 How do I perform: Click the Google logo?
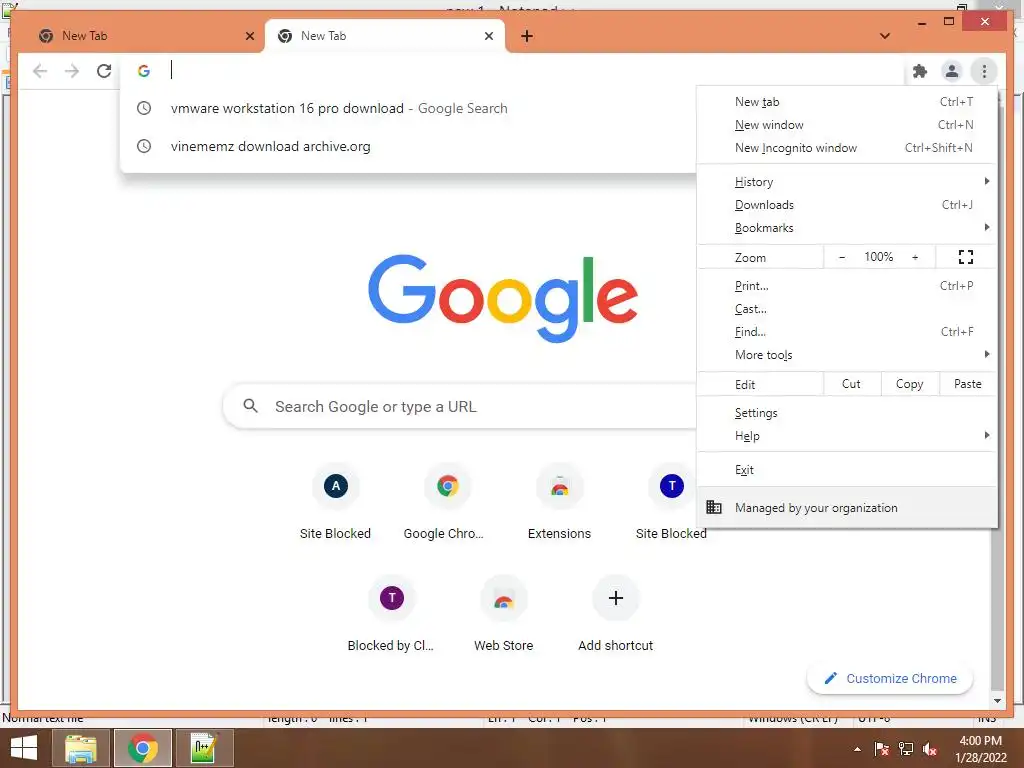(503, 298)
